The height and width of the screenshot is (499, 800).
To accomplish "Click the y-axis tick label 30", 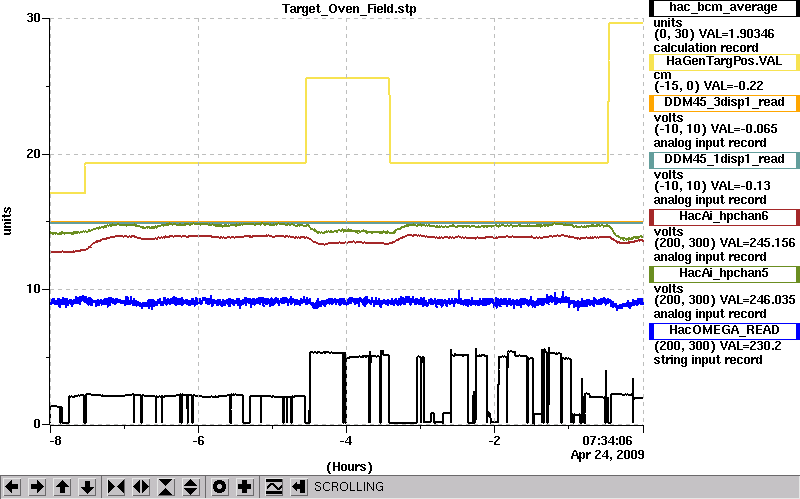I will click(x=34, y=18).
